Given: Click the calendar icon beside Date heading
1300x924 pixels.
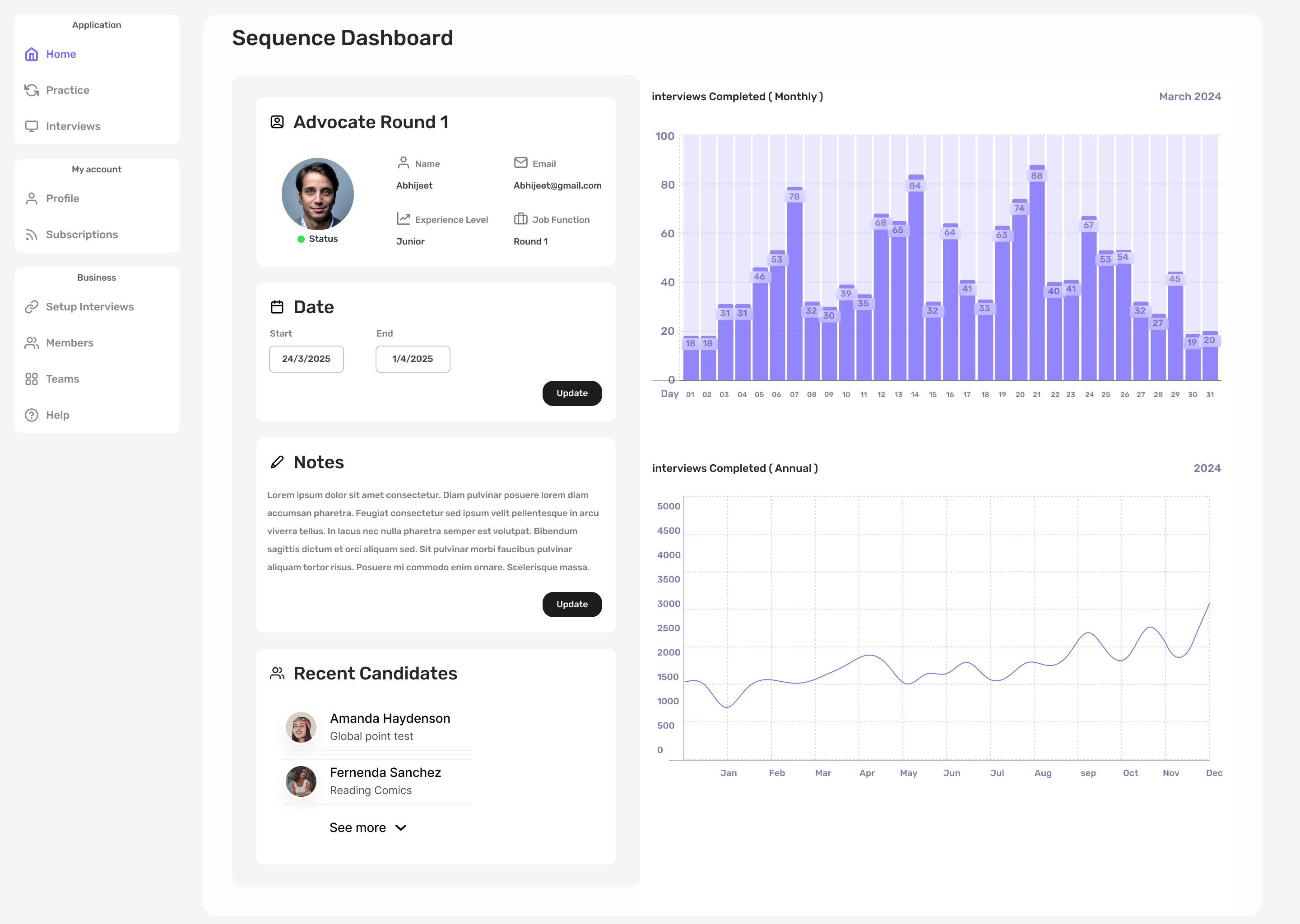Looking at the screenshot, I should click(x=277, y=306).
